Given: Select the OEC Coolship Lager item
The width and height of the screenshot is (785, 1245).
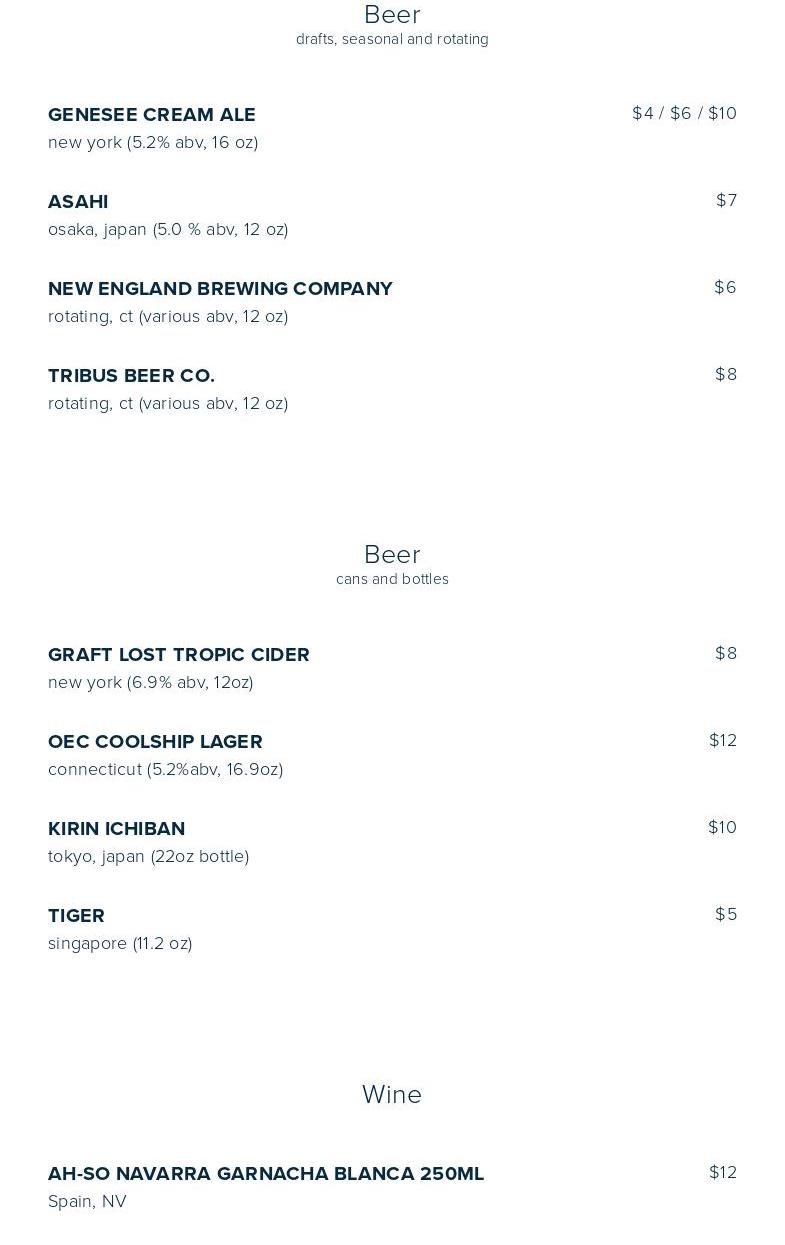Looking at the screenshot, I should coord(155,742).
